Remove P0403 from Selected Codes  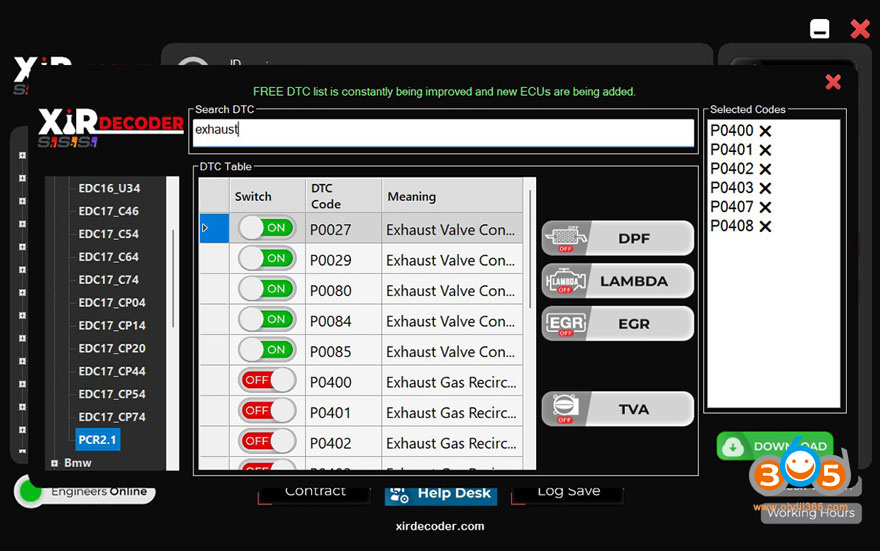pos(765,188)
